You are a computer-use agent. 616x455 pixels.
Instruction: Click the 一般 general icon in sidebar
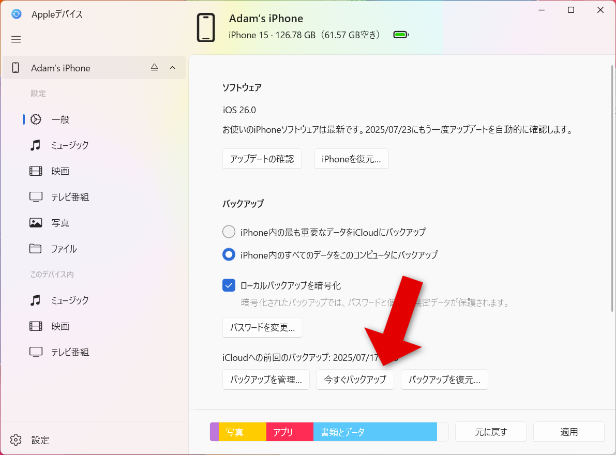click(36, 119)
